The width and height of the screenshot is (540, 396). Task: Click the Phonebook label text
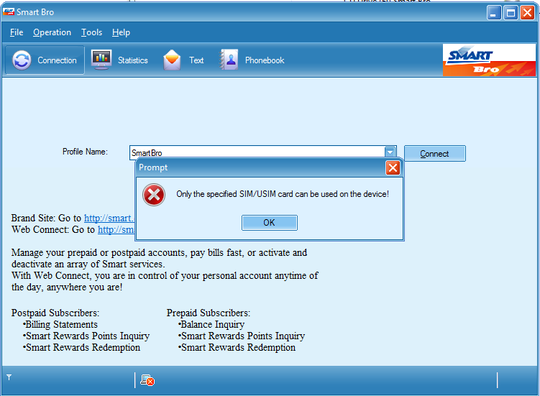click(264, 60)
